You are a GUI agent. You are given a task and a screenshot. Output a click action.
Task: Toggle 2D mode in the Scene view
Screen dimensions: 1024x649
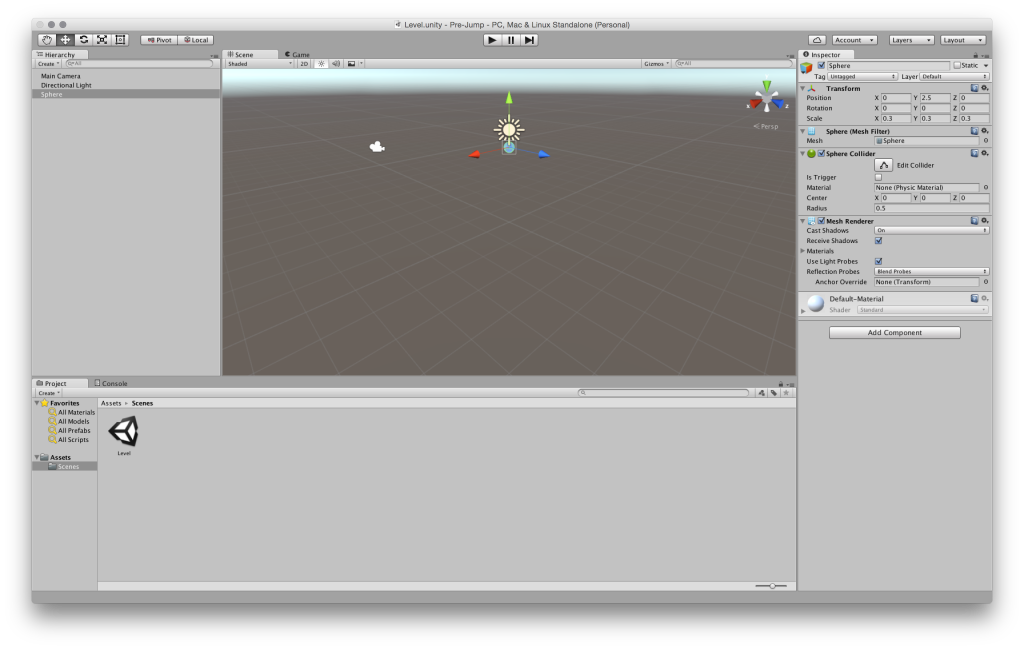pos(304,63)
